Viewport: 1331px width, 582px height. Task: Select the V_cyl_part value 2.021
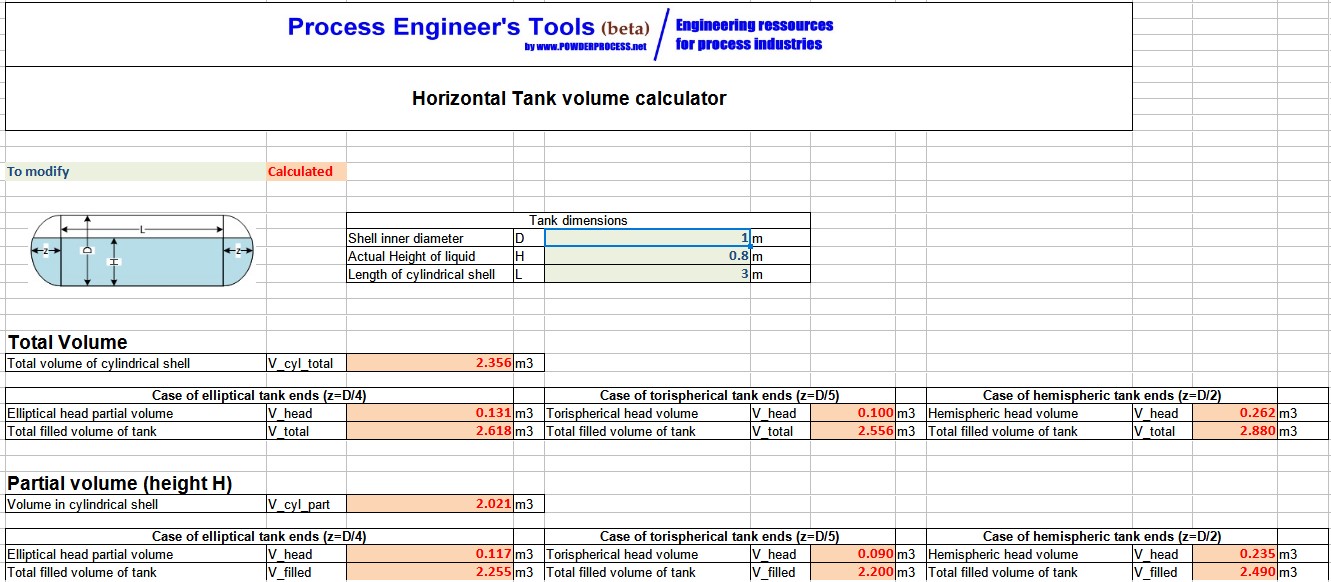[429, 504]
